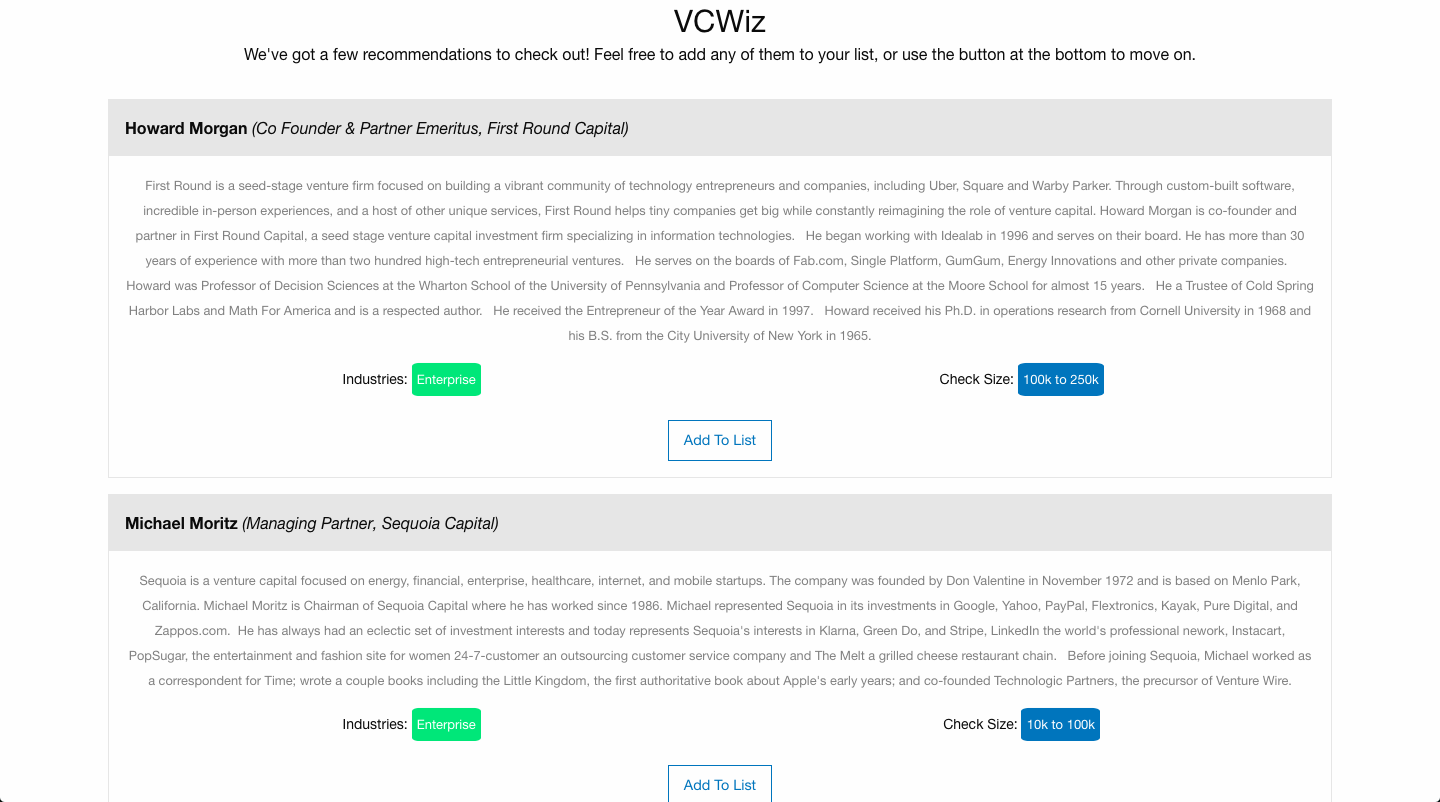Click the Industries label under Howard Morgan
Viewport: 1440px width, 802px height.
(374, 380)
